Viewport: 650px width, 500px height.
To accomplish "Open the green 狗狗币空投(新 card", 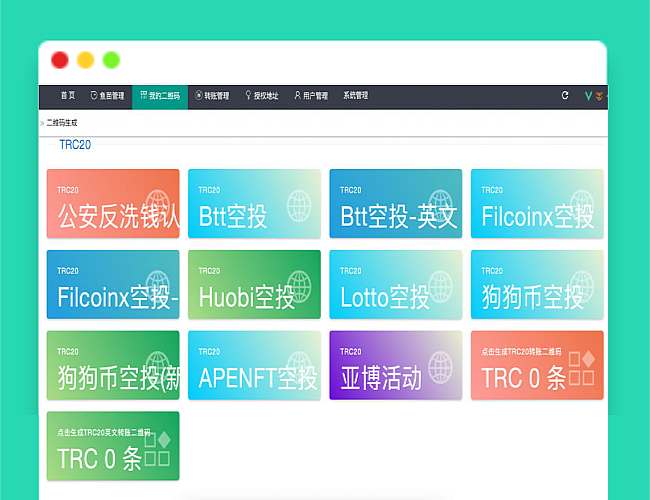I will click(113, 365).
